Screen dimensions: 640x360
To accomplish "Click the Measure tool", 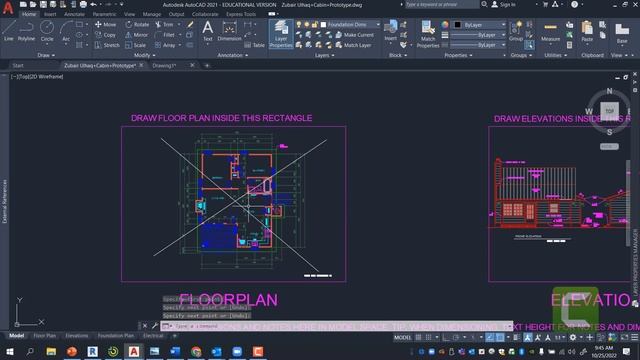I will 550,32.
